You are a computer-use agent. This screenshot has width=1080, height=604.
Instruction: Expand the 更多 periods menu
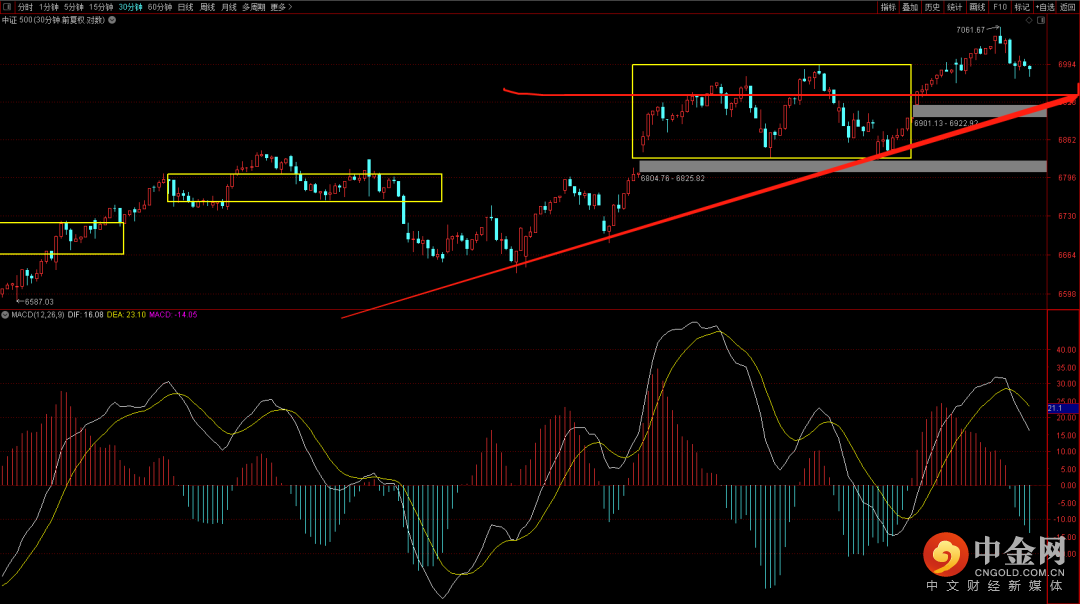[x=280, y=7]
